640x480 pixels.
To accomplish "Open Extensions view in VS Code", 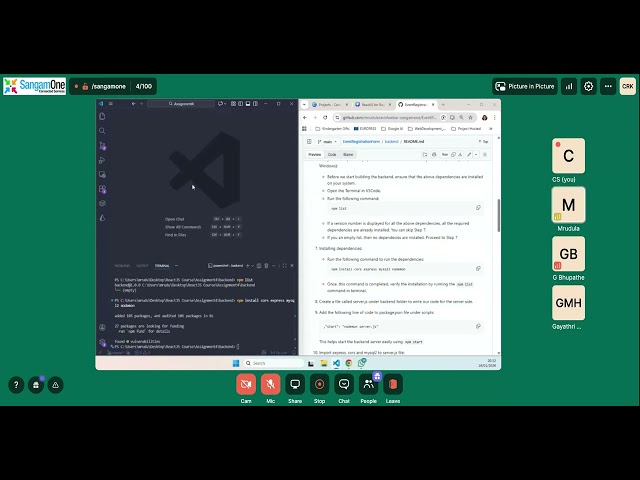I will tap(102, 189).
